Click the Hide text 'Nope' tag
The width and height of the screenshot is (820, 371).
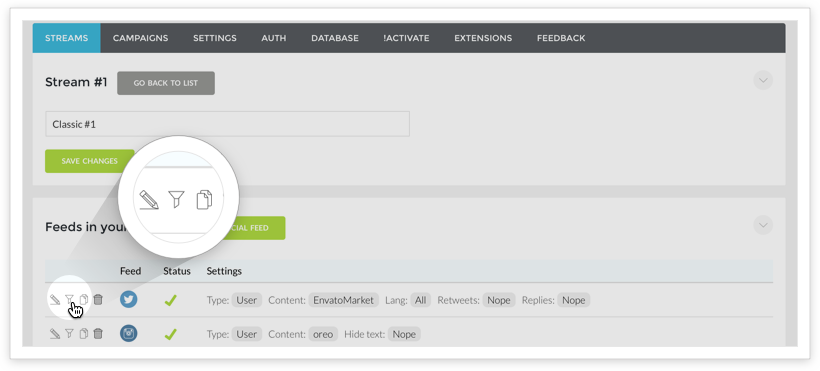click(x=404, y=334)
